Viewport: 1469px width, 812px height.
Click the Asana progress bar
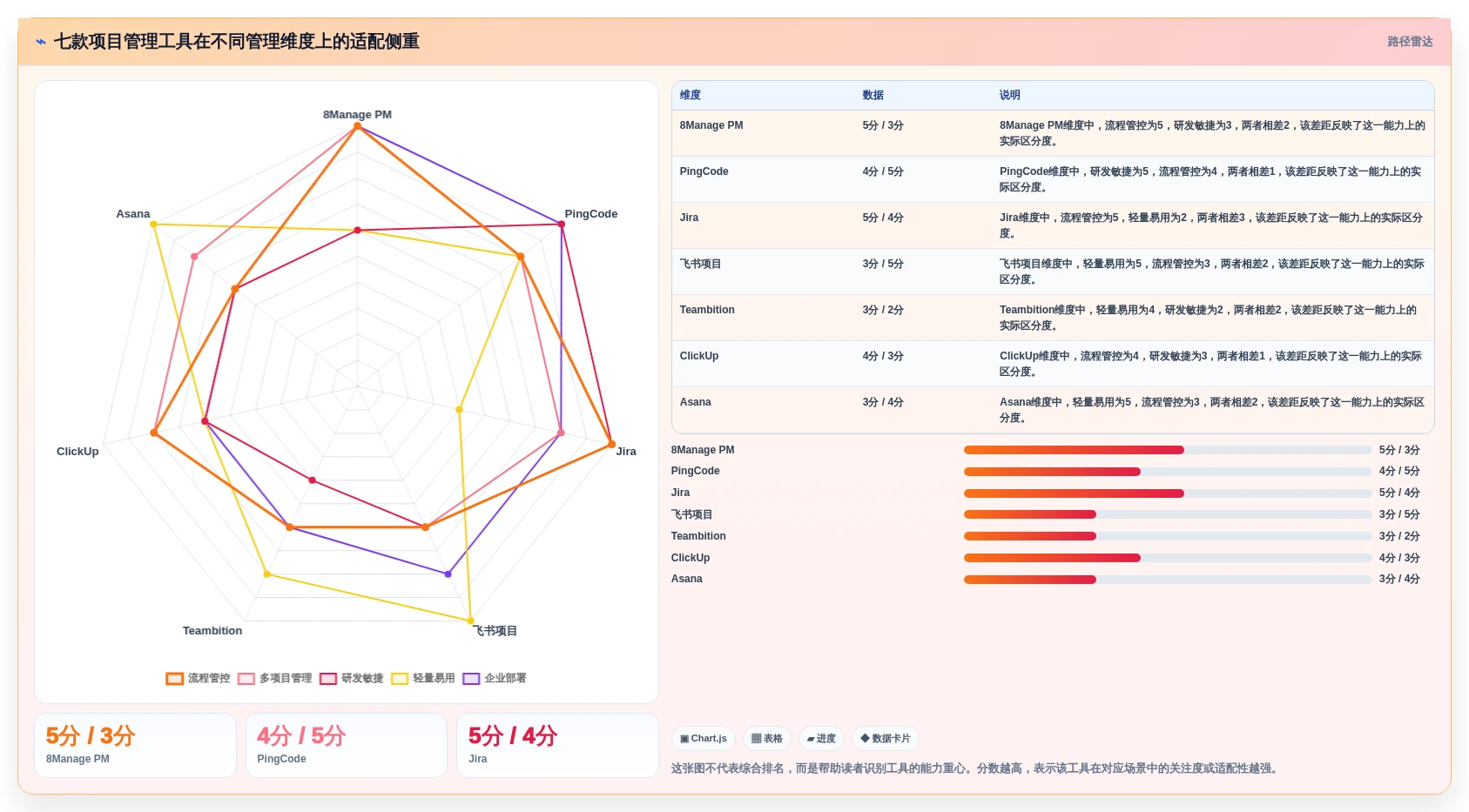pos(1168,580)
